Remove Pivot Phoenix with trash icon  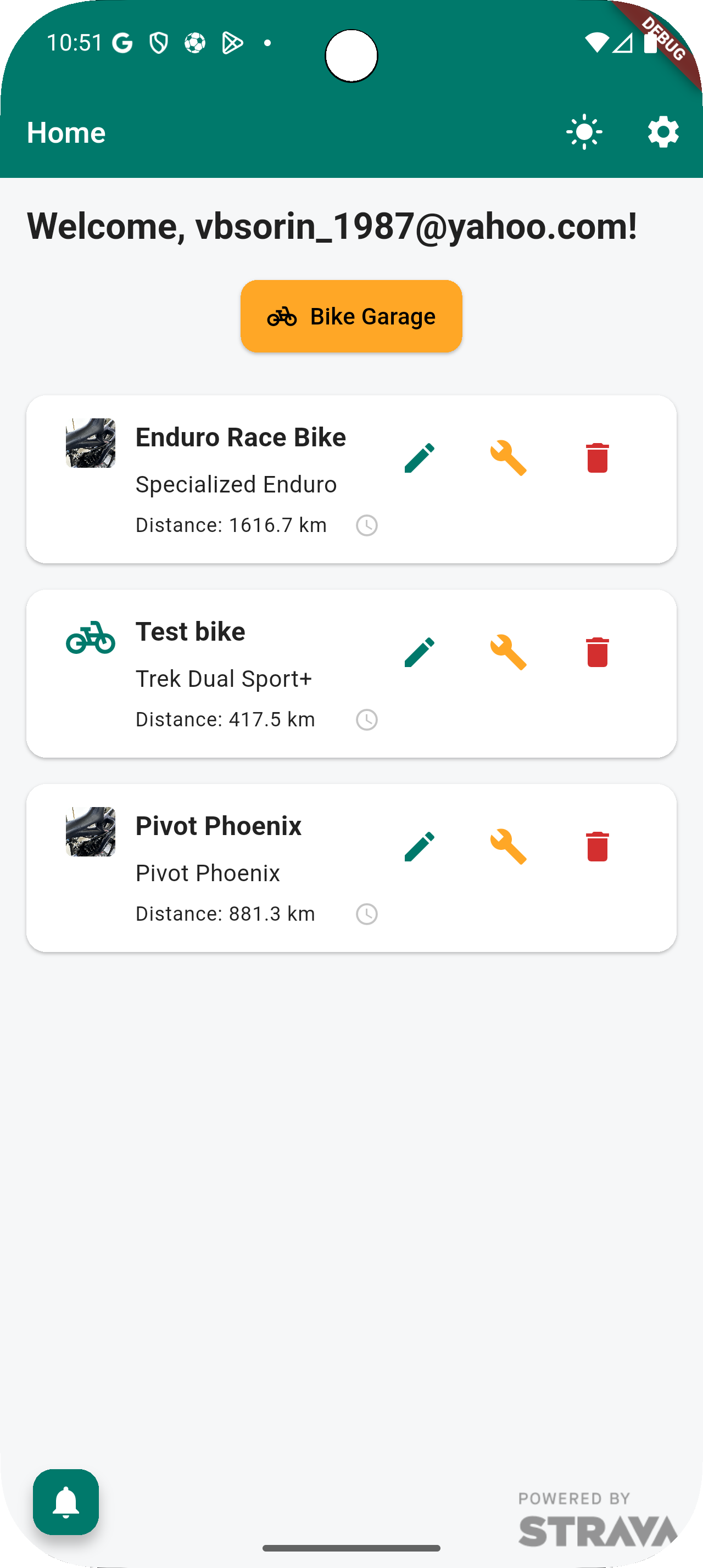[x=597, y=846]
